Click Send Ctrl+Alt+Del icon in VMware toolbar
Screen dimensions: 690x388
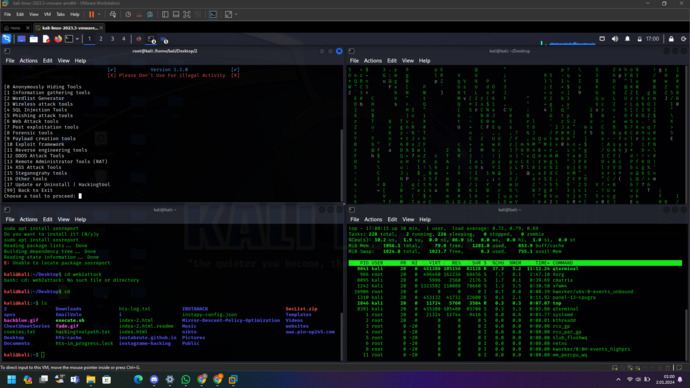pos(113,15)
